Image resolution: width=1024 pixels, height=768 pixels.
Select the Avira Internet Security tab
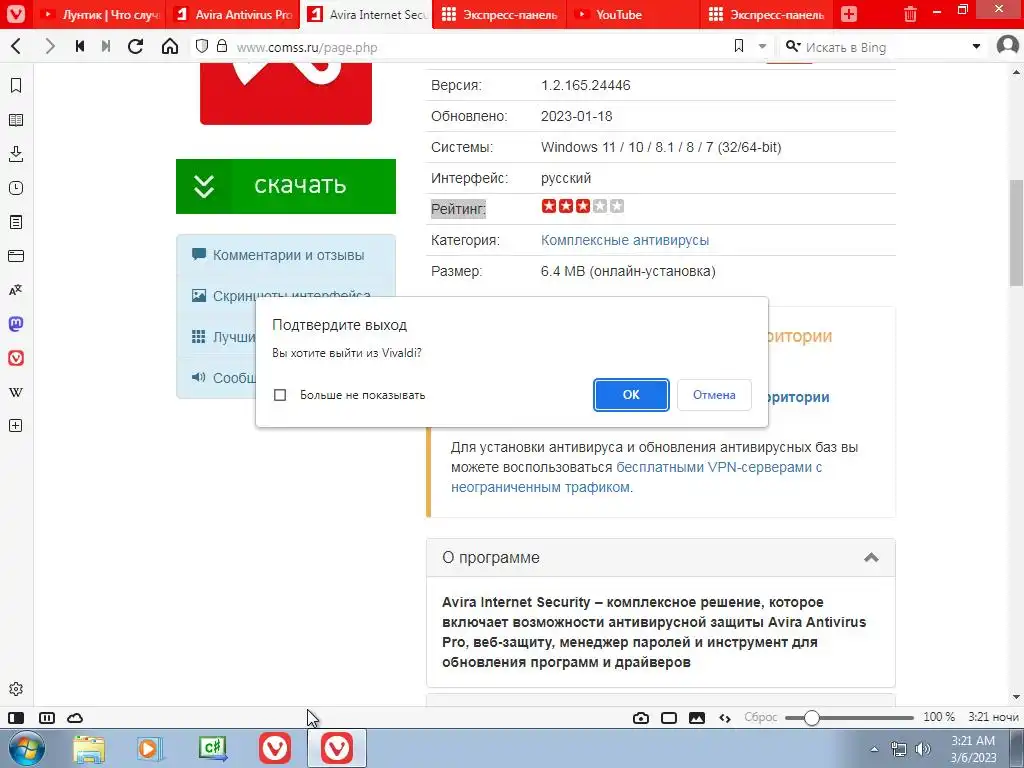pos(368,14)
